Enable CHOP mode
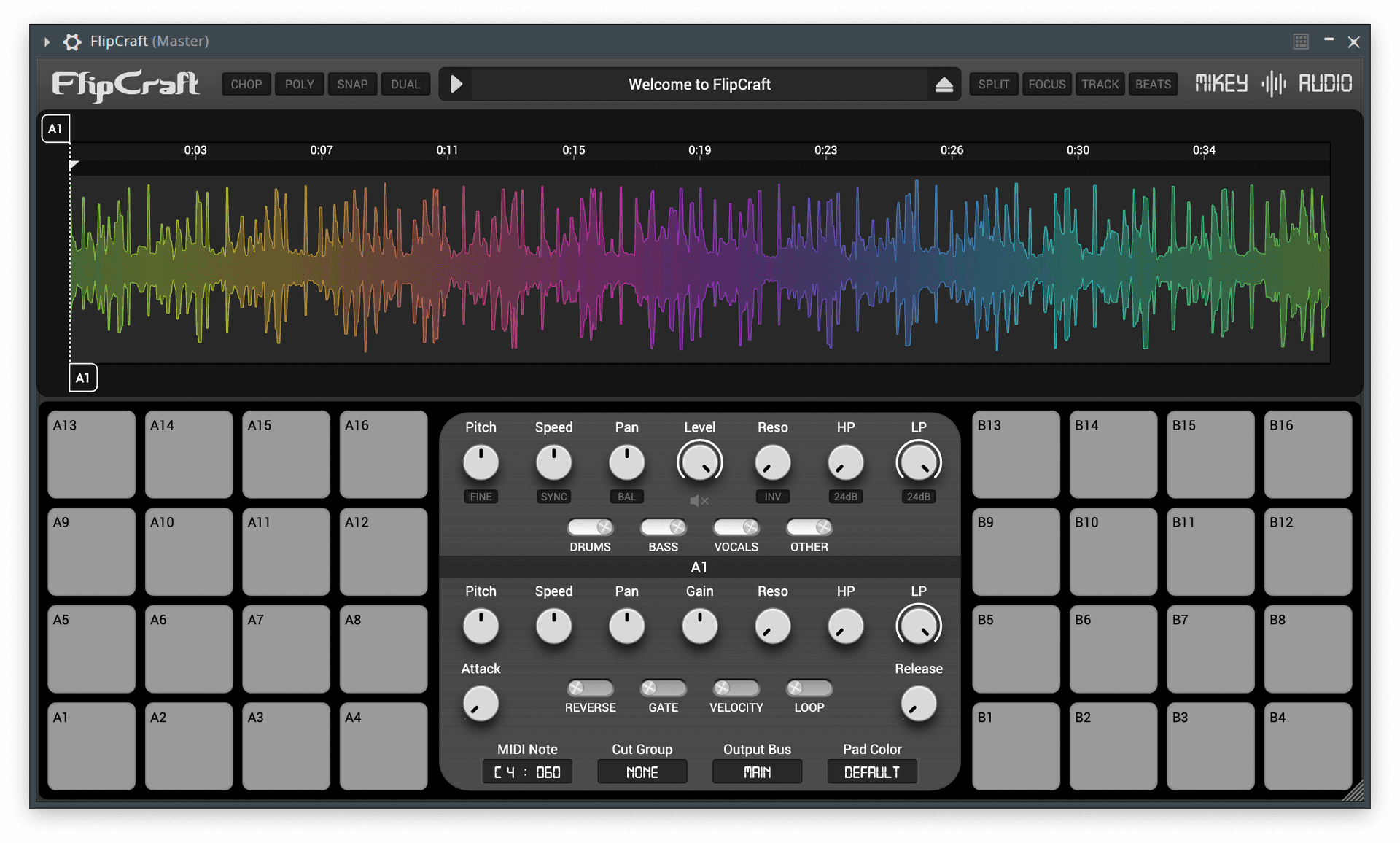This screenshot has width=1400, height=843. [246, 84]
